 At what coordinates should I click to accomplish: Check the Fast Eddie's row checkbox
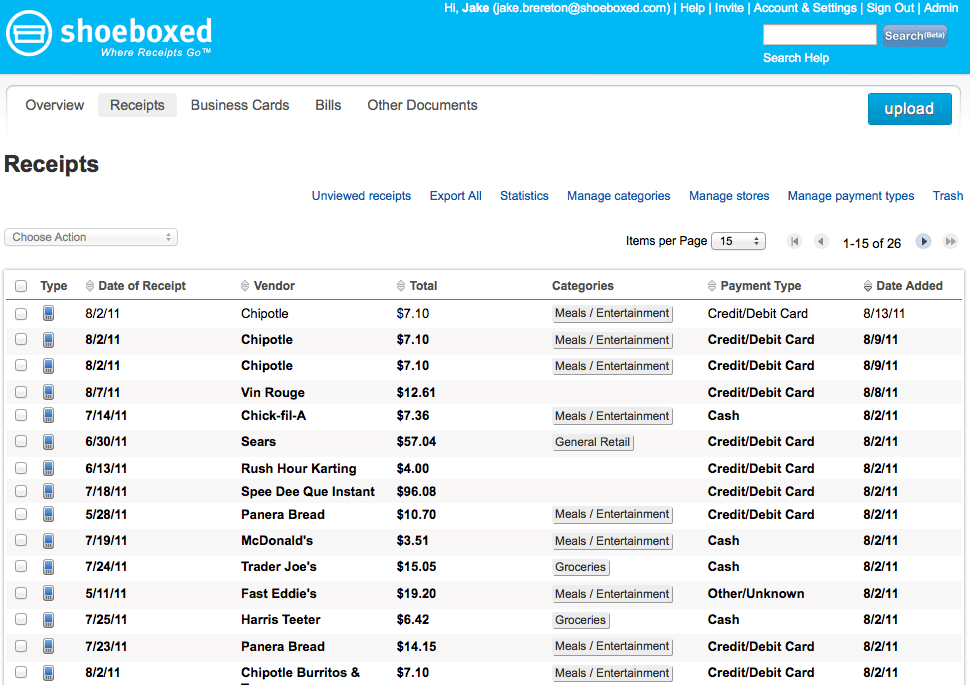(21, 593)
